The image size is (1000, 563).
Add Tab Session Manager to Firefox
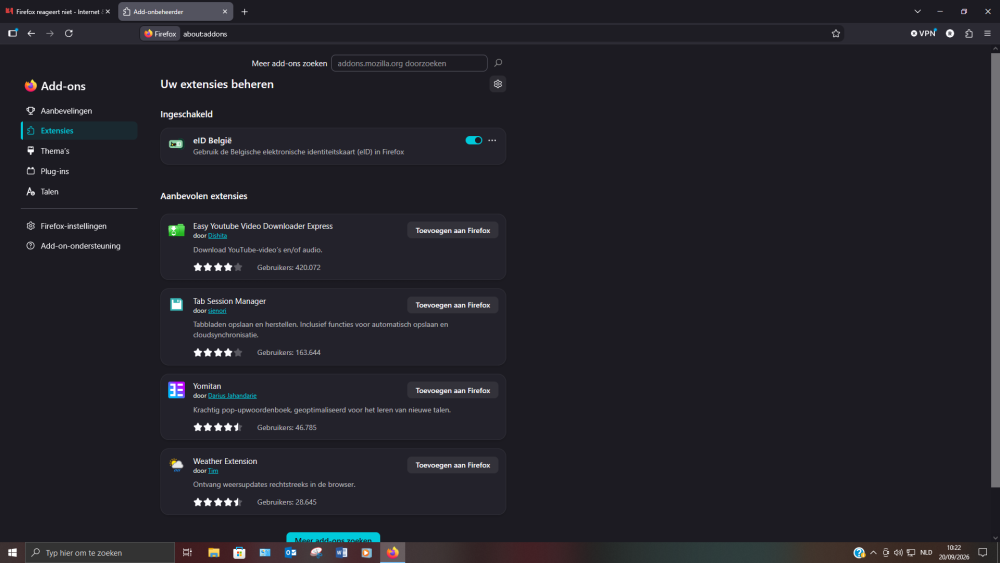pyautogui.click(x=452, y=305)
